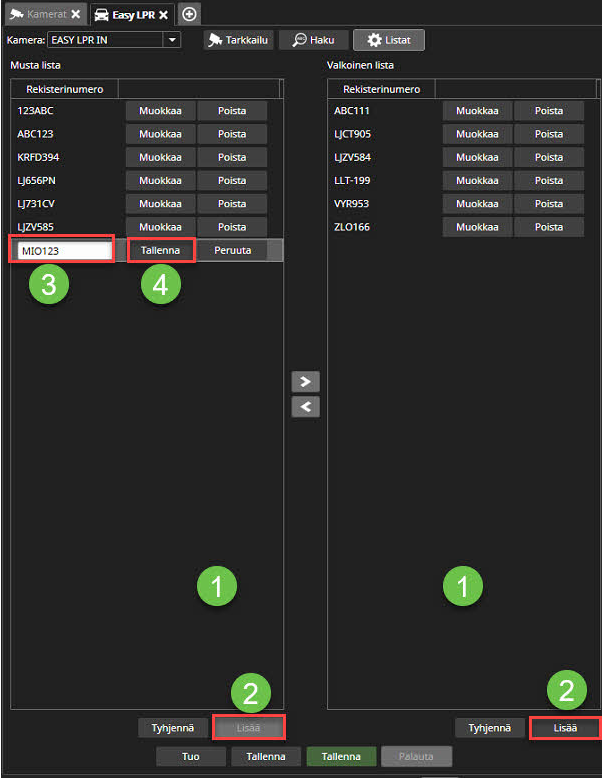
Task: Cancel row editing with Peruuta
Action: 232,250
